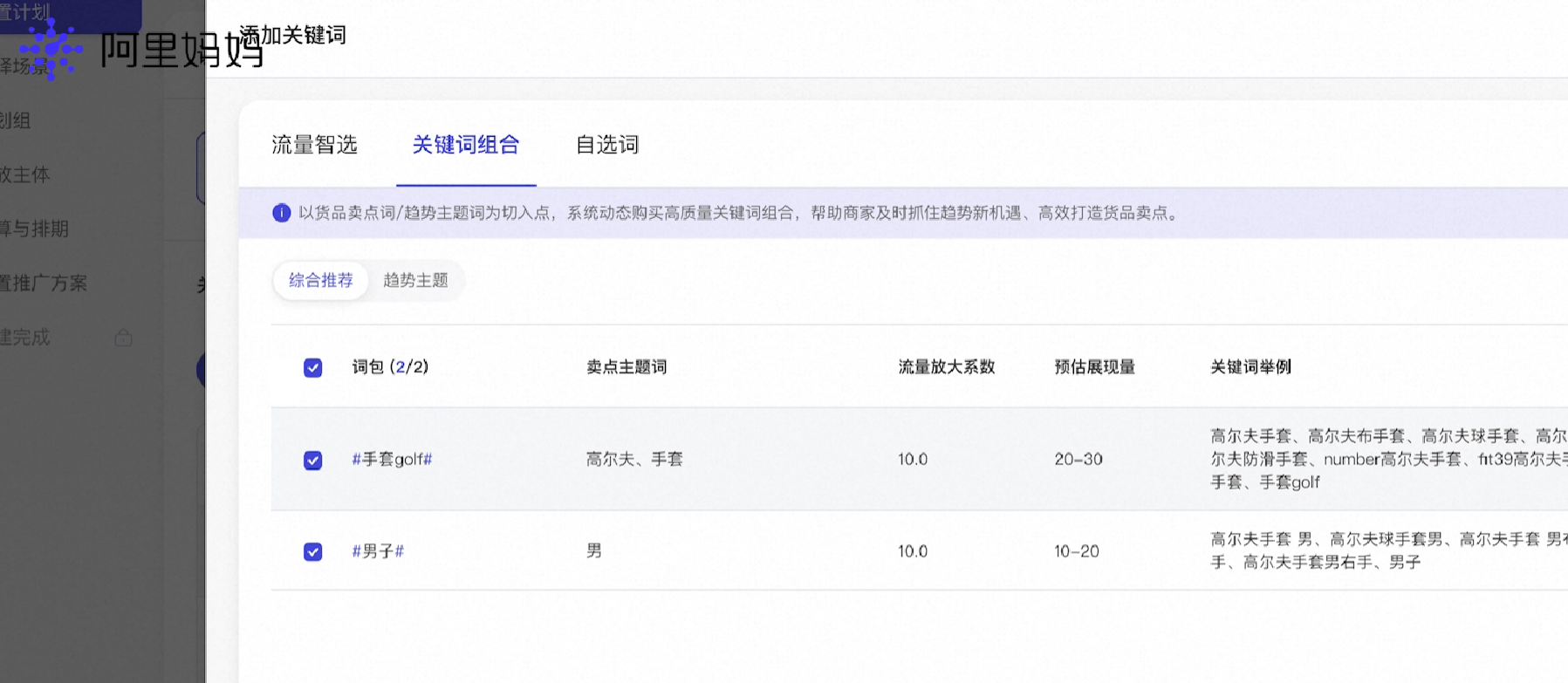This screenshot has width=1568, height=683.
Task: Click the 建完成 step in dimmed sidebar
Action: click(x=25, y=337)
